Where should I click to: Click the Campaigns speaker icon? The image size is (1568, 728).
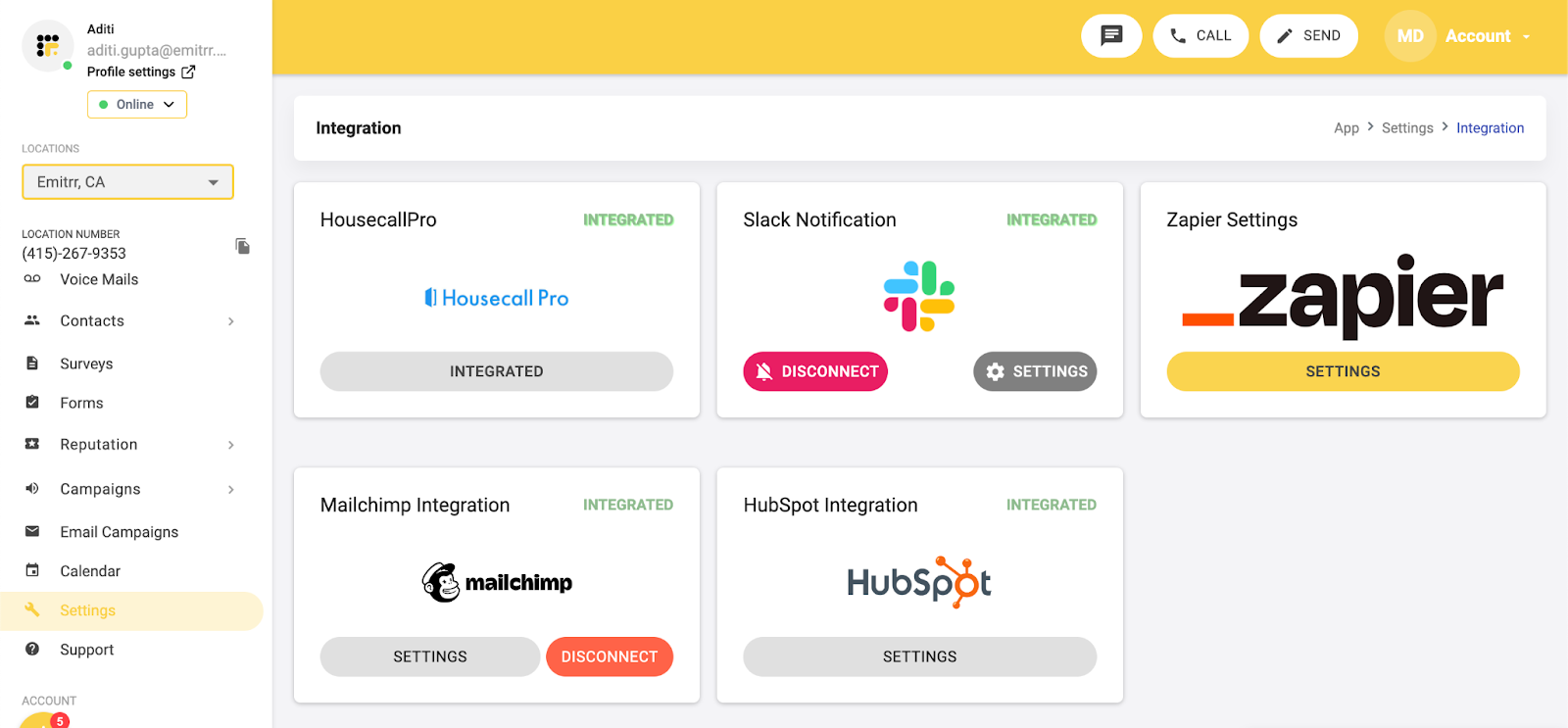[x=32, y=489]
